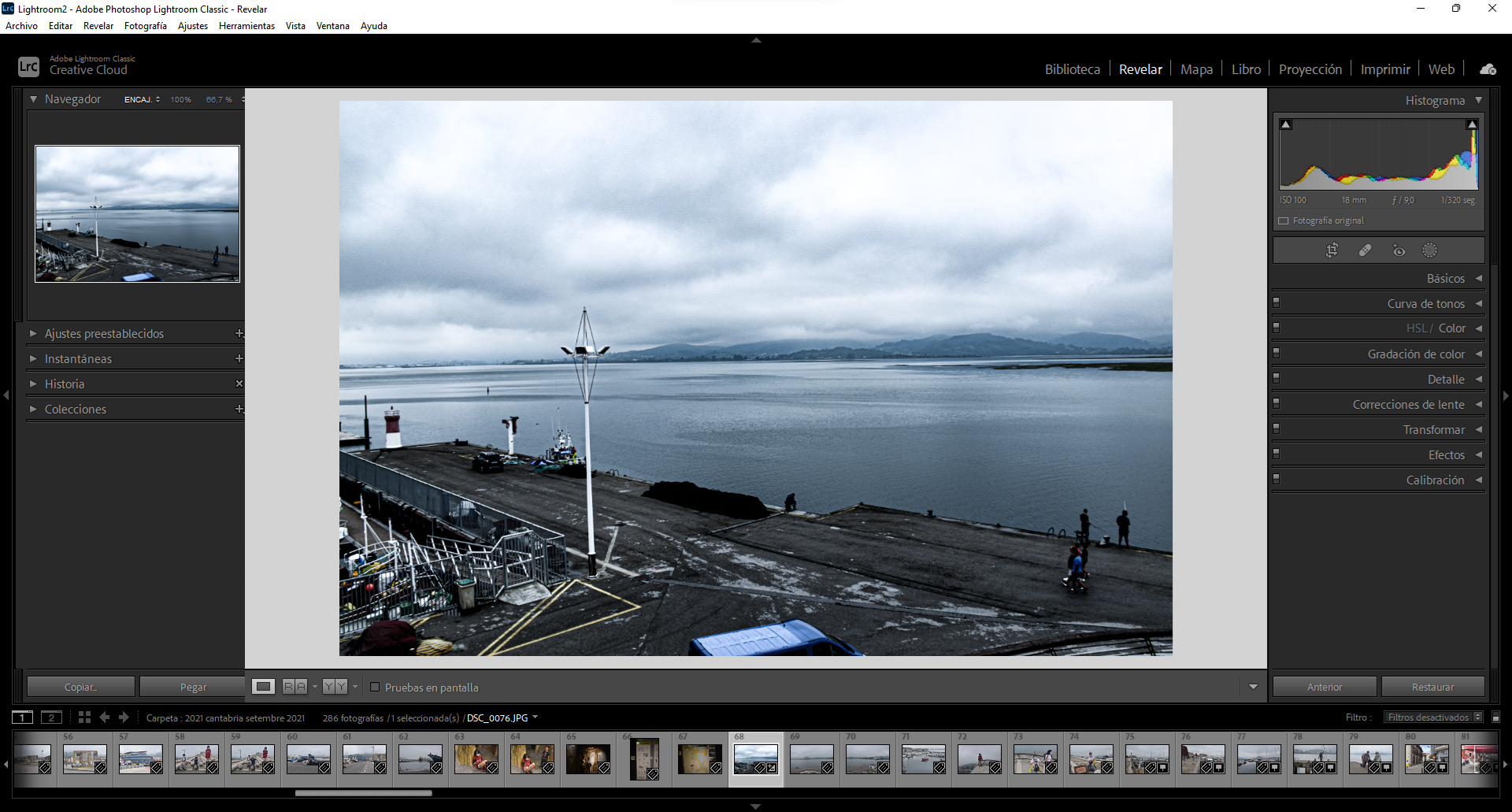Open the Fotografía menu
1512x812 pixels.
(145, 26)
